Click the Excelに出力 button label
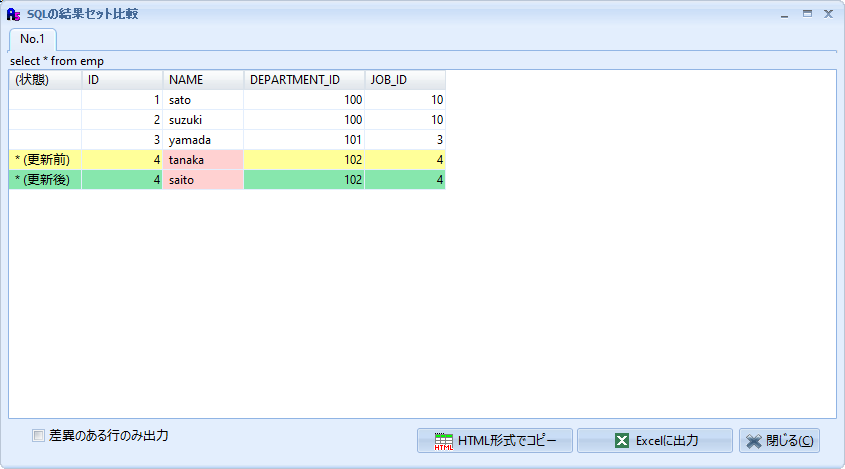 667,441
